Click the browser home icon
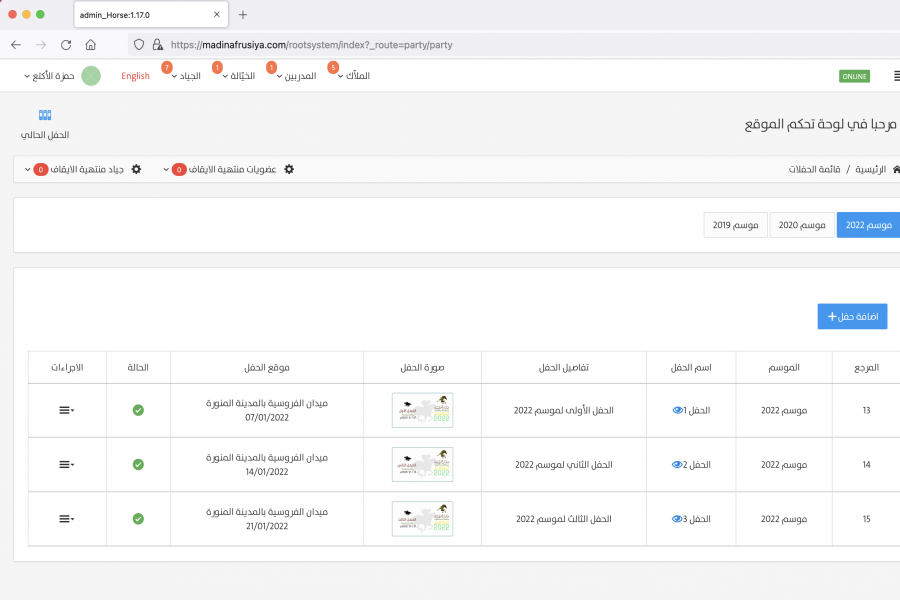The width and height of the screenshot is (900, 600). coord(91,45)
